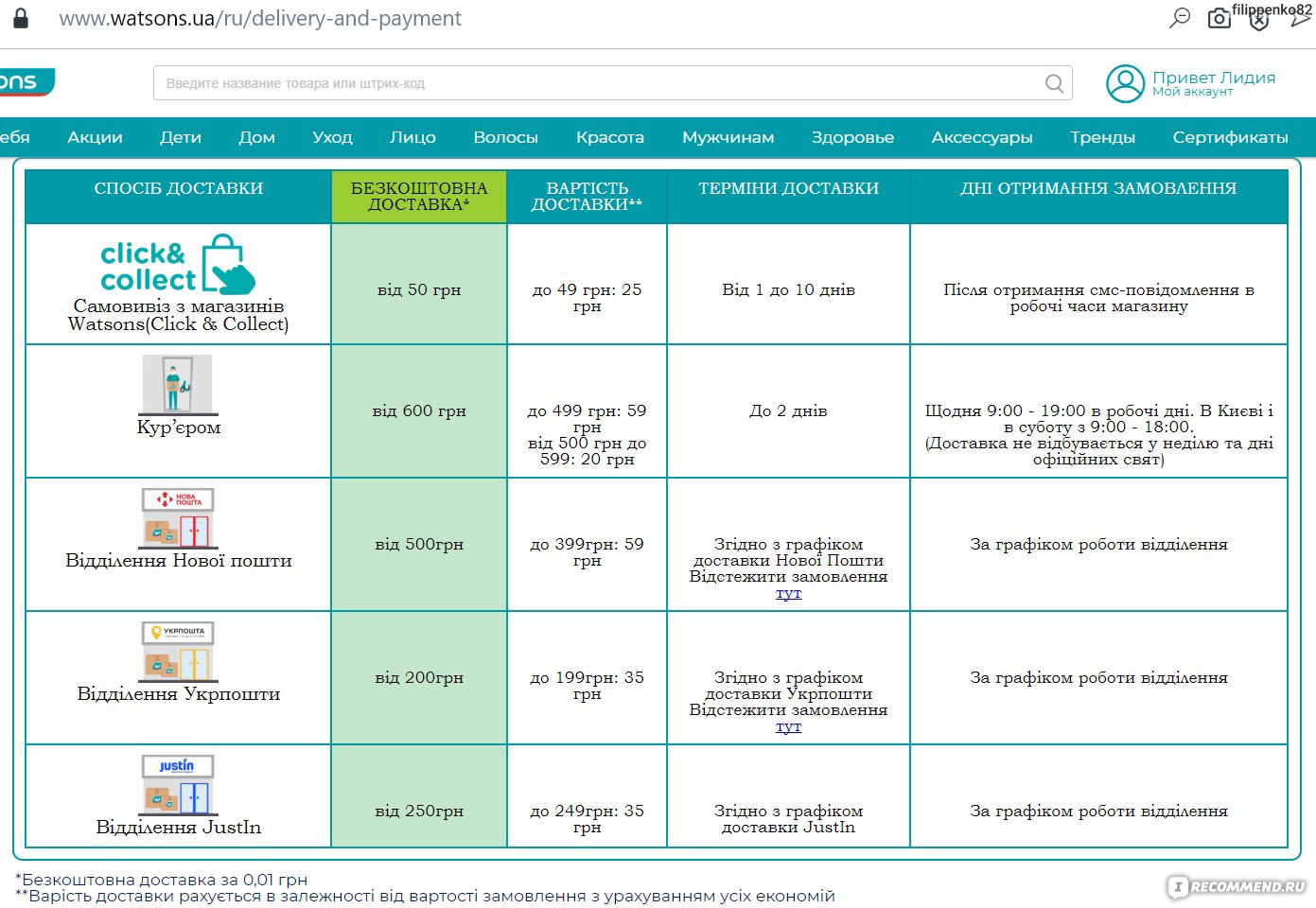This screenshot has width=1316, height=908.
Task: Click 'Кур'єром' delivery method label
Action: tap(179, 427)
